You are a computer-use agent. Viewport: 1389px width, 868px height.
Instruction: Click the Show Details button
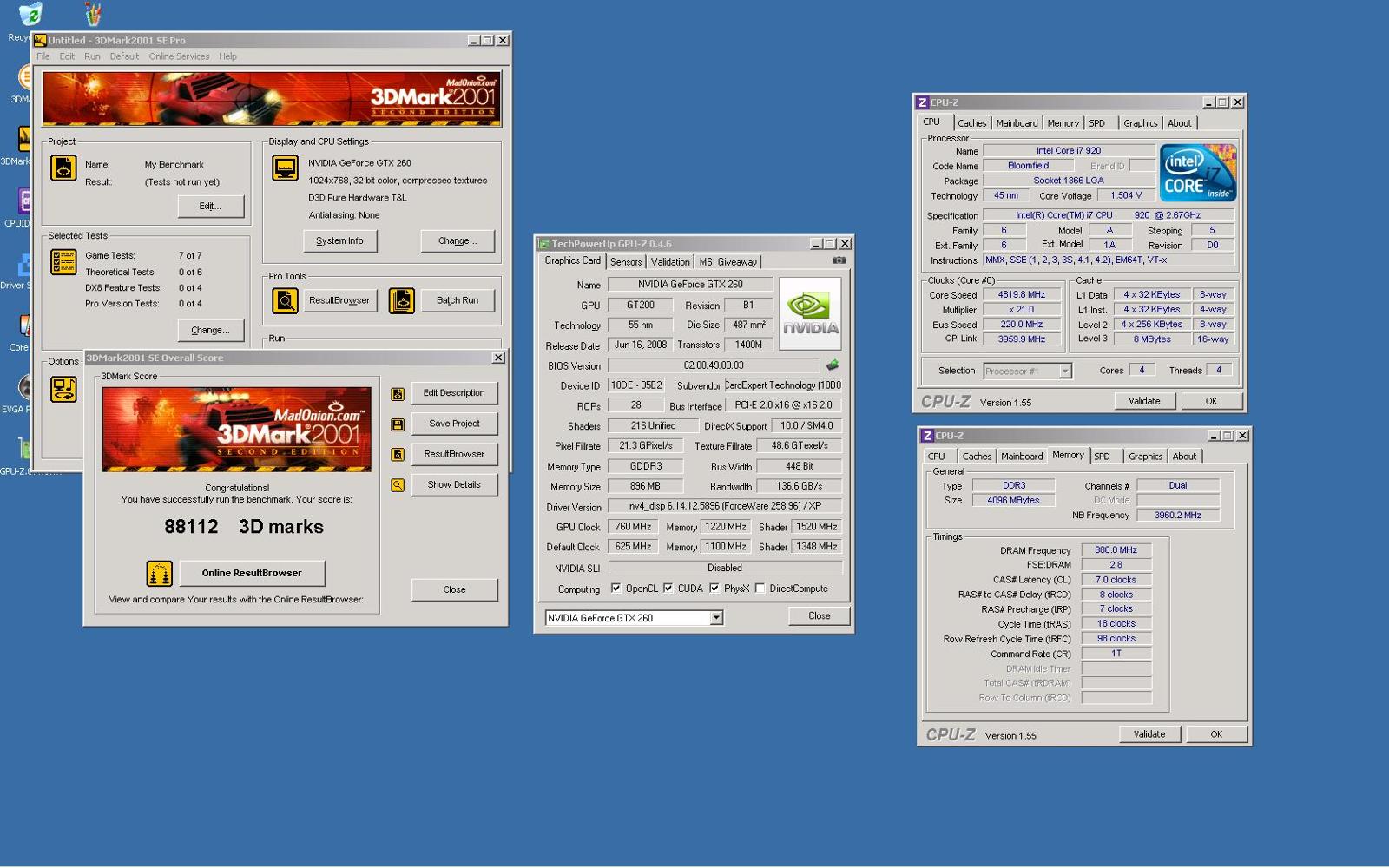point(454,484)
